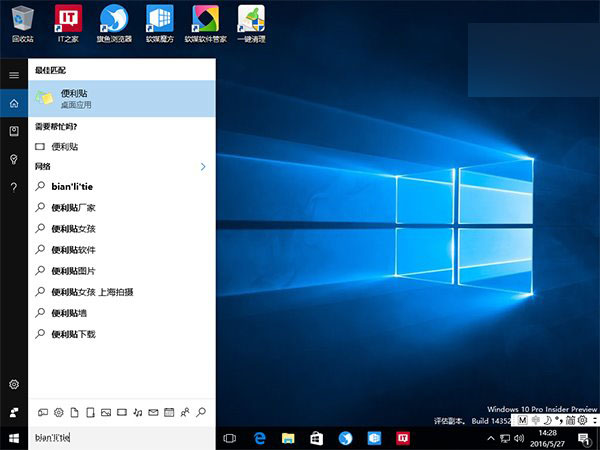Viewport: 600px width, 450px height.
Task: Open File Explorer from taskbar
Action: click(x=288, y=438)
